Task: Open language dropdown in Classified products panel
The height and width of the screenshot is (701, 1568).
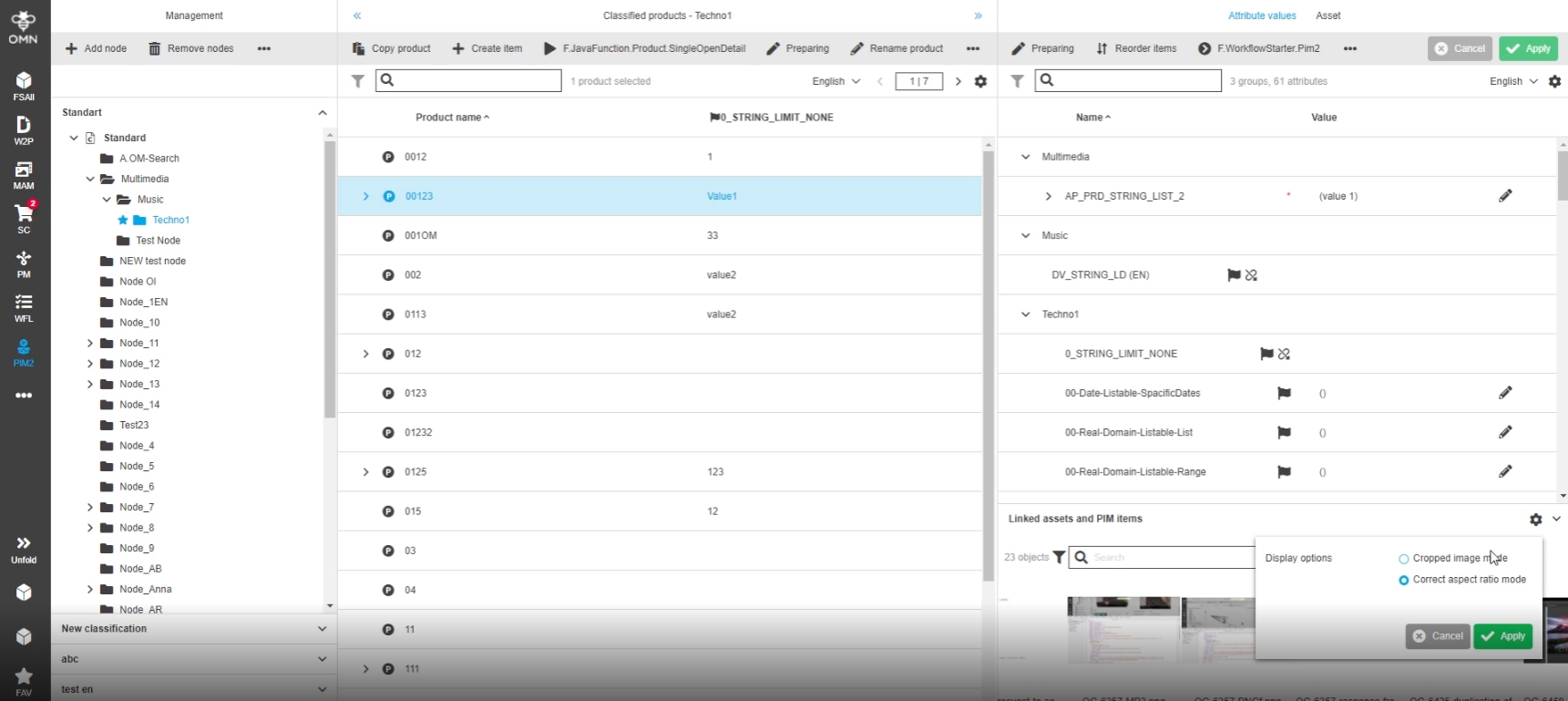Action: 836,81
